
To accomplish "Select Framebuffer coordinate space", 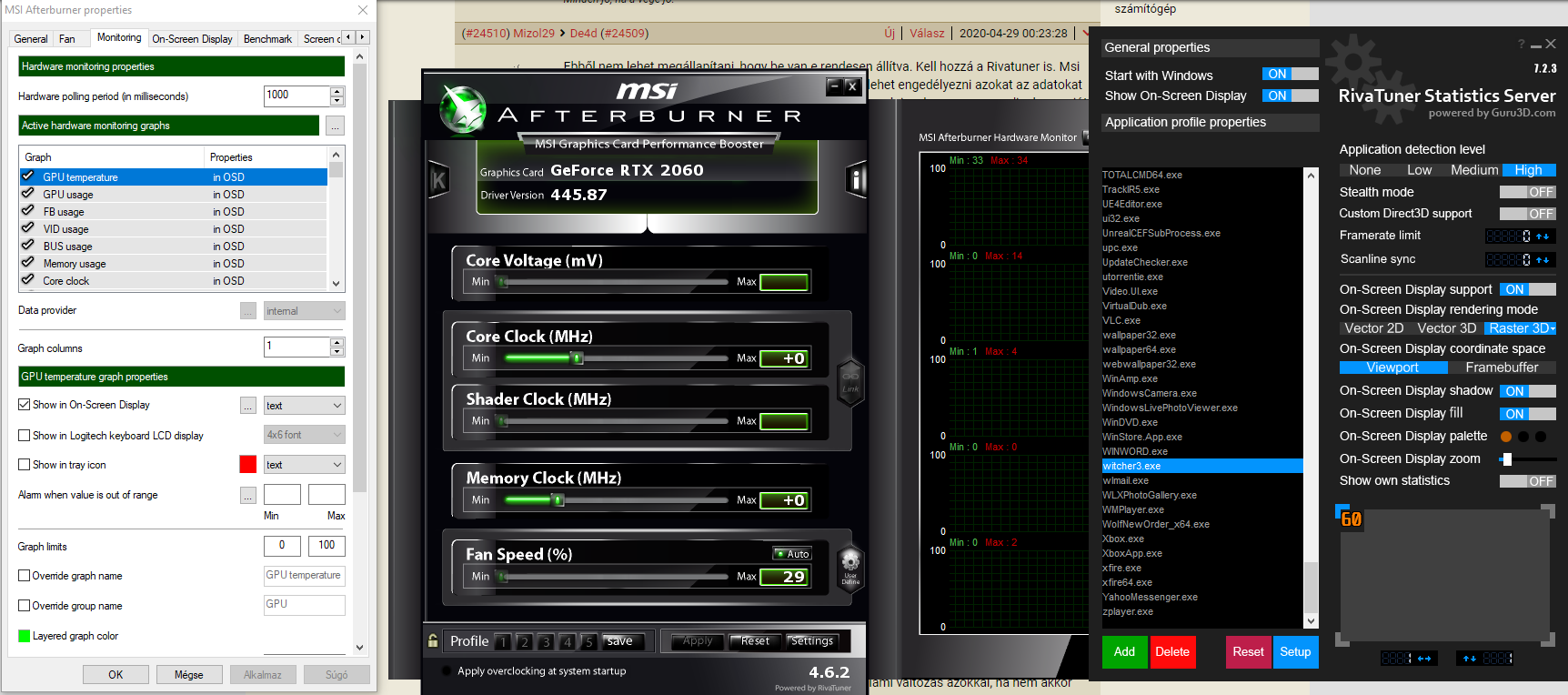I will point(1502,368).
